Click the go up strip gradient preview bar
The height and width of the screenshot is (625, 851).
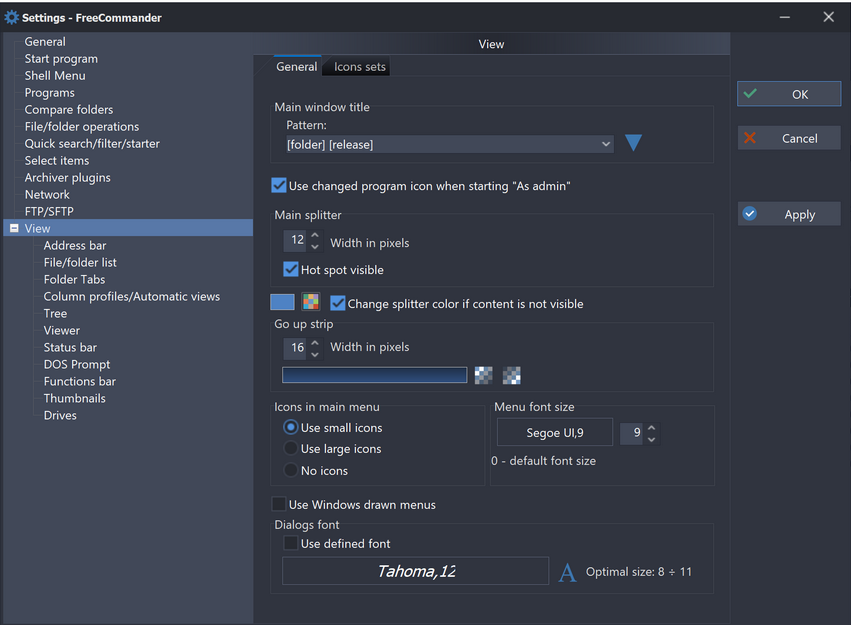[x=374, y=375]
